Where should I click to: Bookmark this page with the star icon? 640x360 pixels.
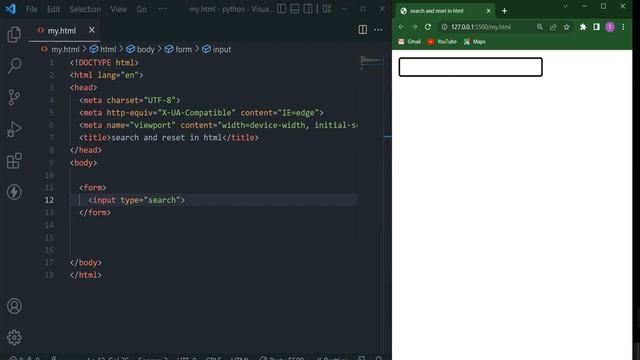pos(567,27)
